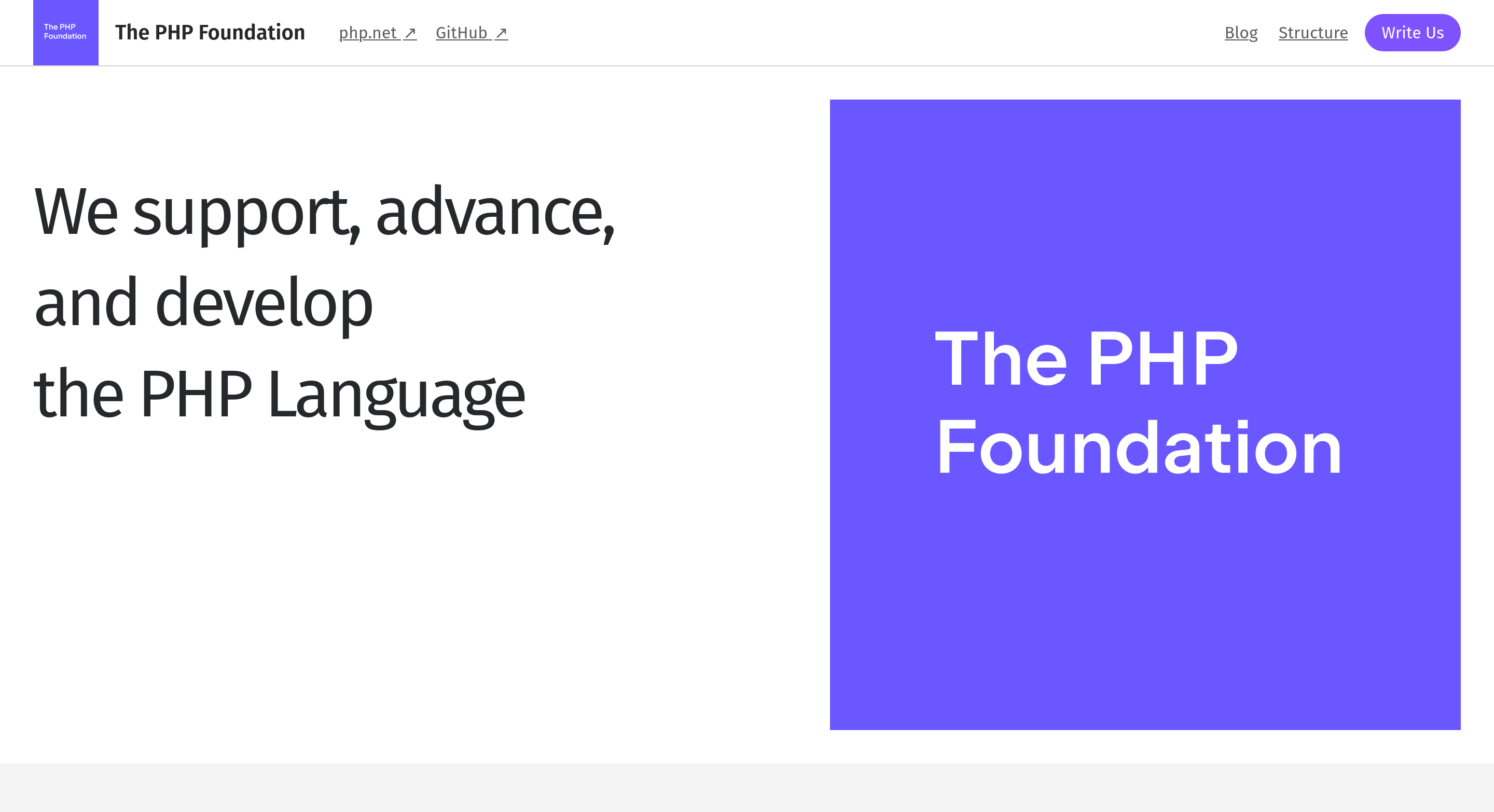Click the external arrow beside GitHub
The height and width of the screenshot is (812, 1494).
[501, 33]
